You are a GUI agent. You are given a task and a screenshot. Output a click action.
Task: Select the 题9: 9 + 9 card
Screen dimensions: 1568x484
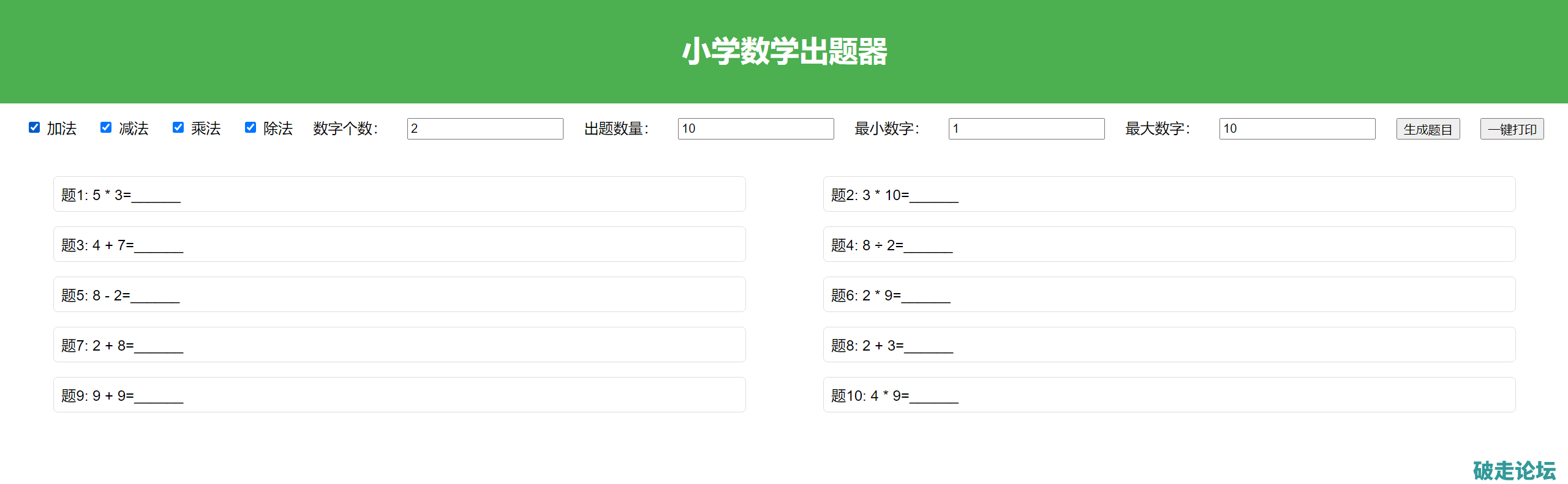click(399, 395)
